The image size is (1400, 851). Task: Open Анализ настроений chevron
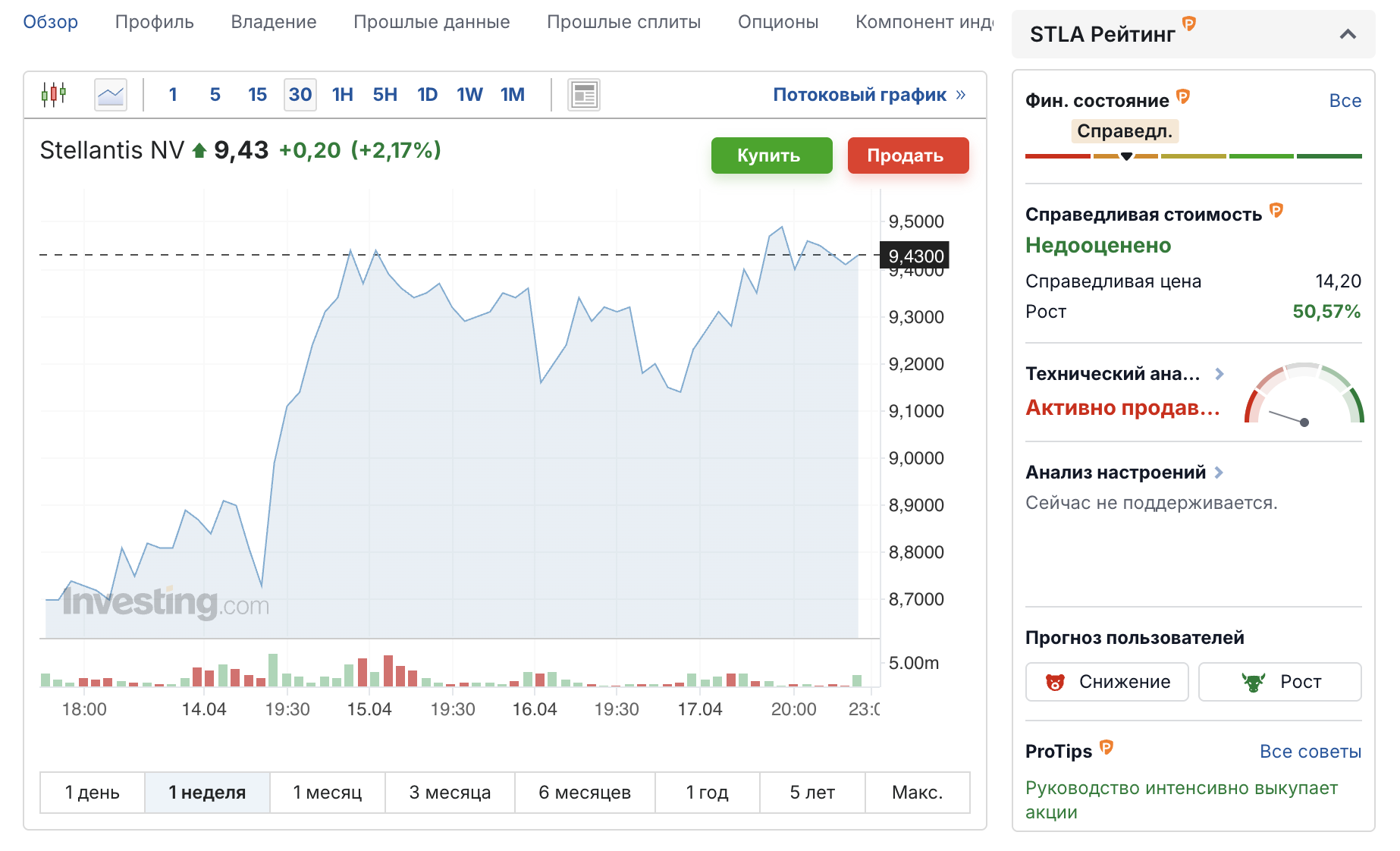coord(1219,473)
